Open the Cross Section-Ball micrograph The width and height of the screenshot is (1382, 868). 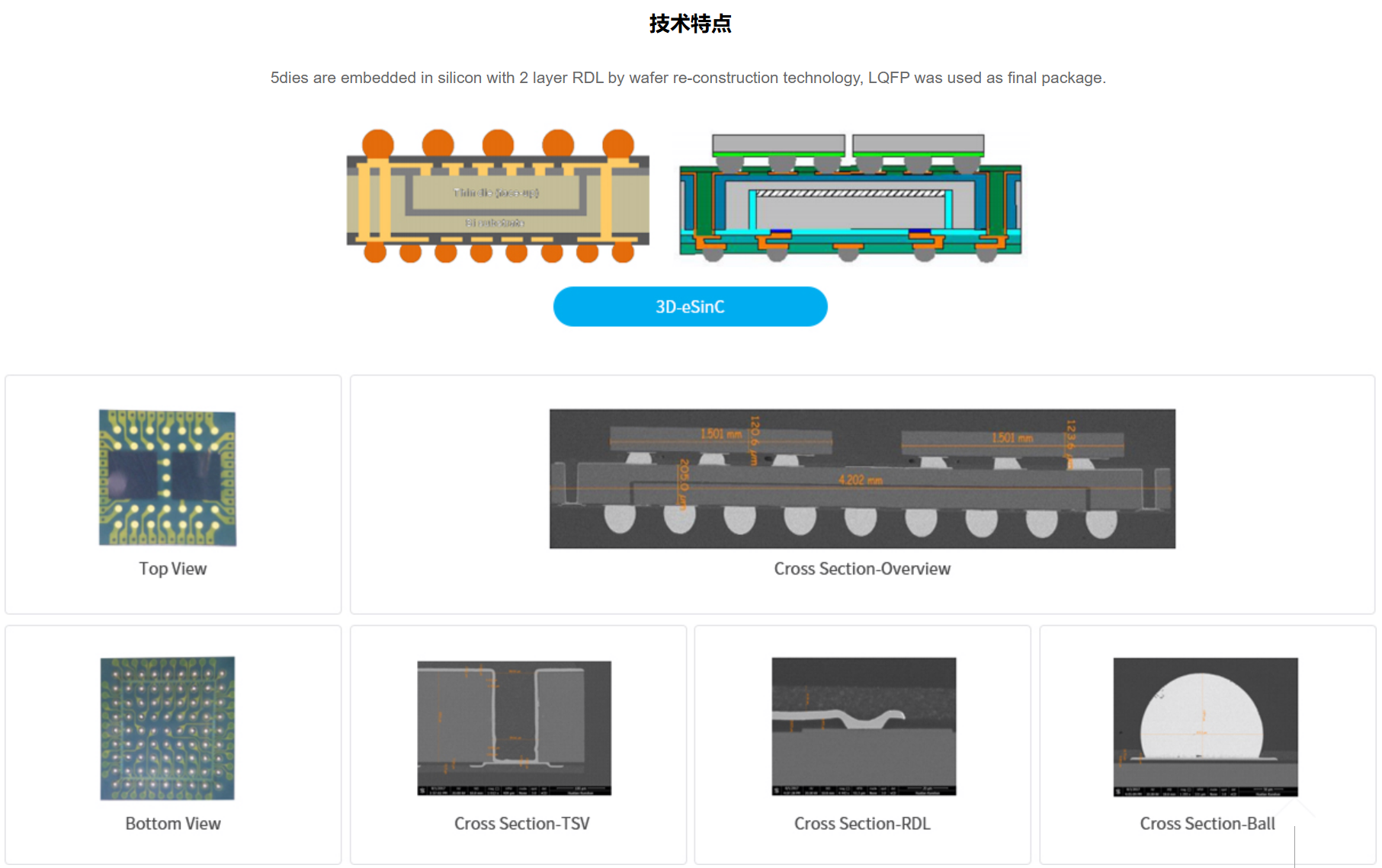point(1205,725)
